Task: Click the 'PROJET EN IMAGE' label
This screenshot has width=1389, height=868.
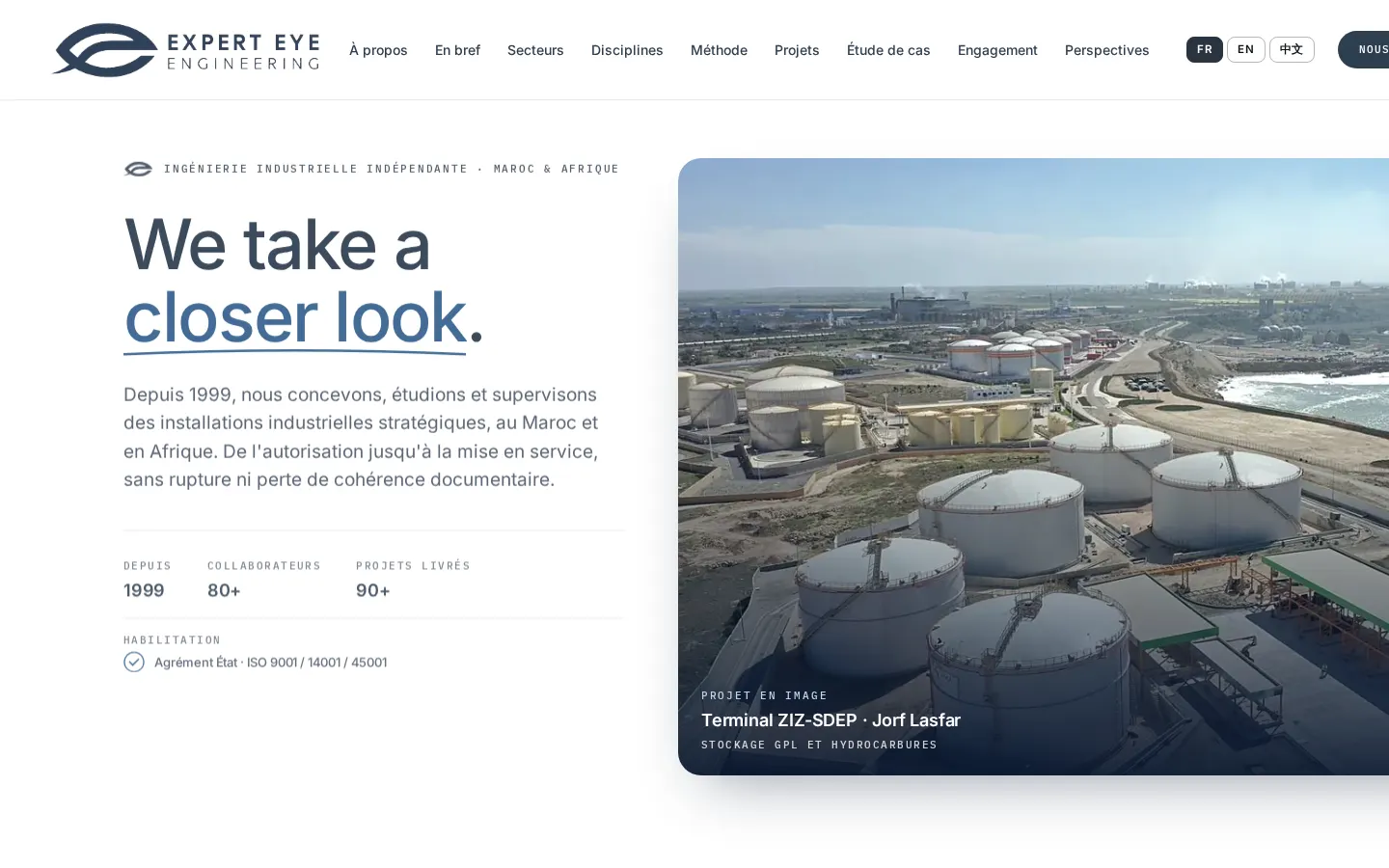Action: click(x=764, y=695)
